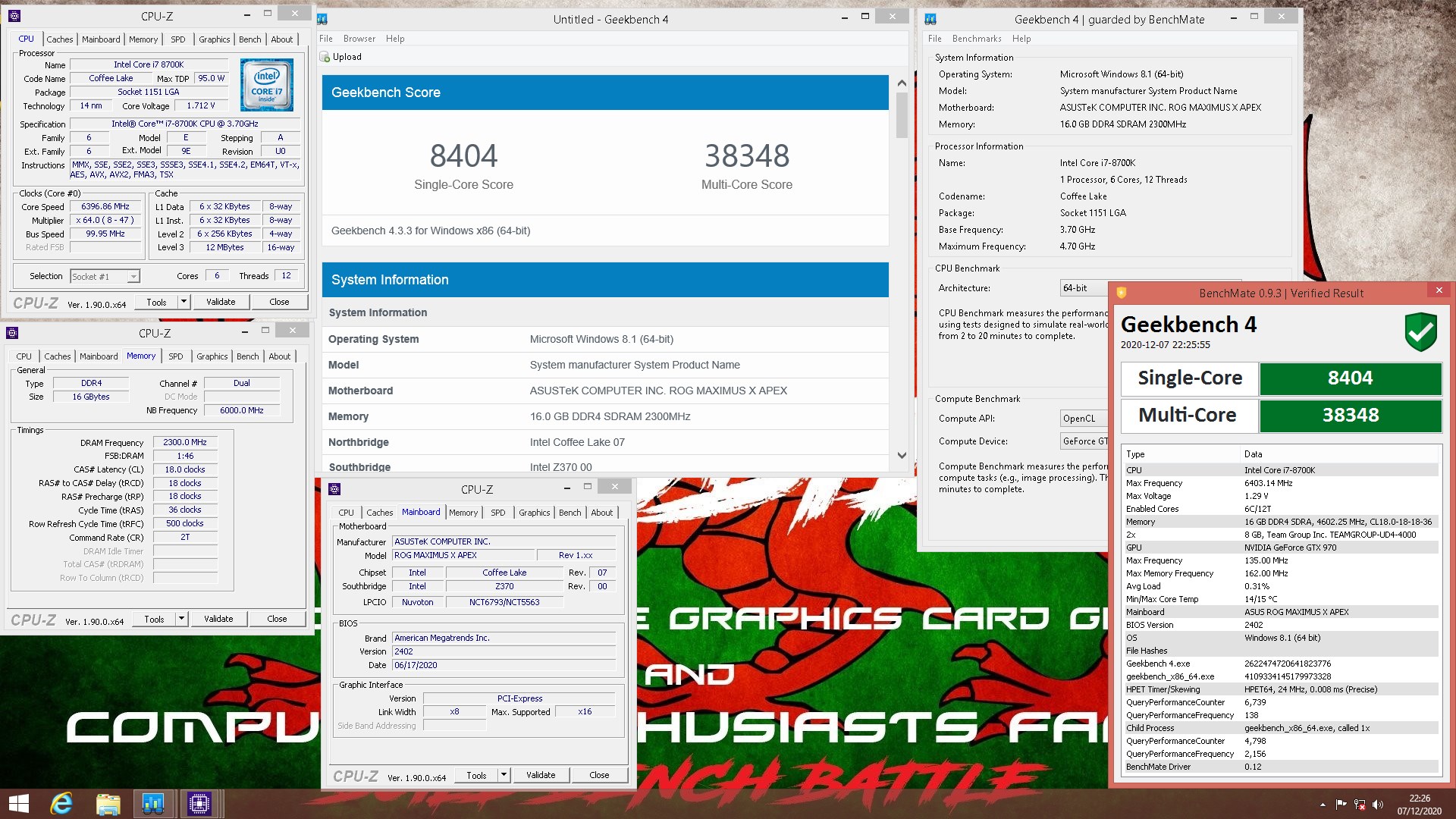The height and width of the screenshot is (819, 1456).
Task: Click the Core Speed 6396.86 MHz field
Action: click(x=105, y=206)
